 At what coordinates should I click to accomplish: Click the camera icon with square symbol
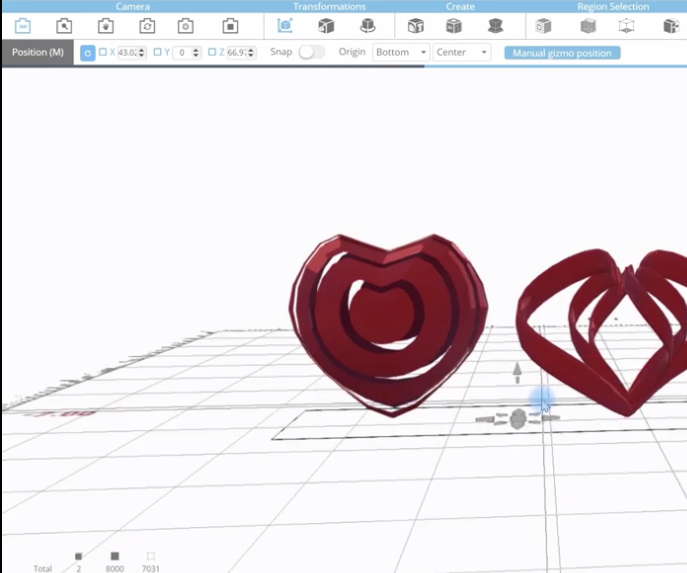coord(230,26)
